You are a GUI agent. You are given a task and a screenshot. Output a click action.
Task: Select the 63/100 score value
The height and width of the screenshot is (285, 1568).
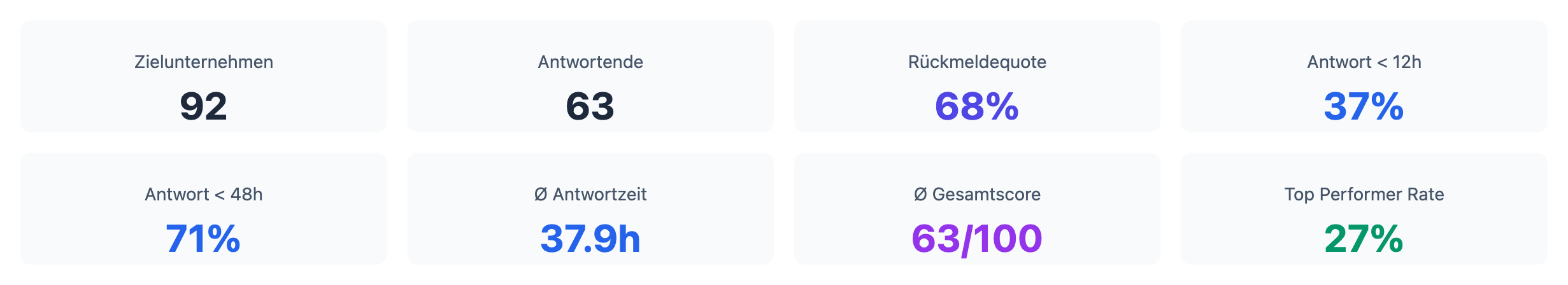[x=977, y=239]
